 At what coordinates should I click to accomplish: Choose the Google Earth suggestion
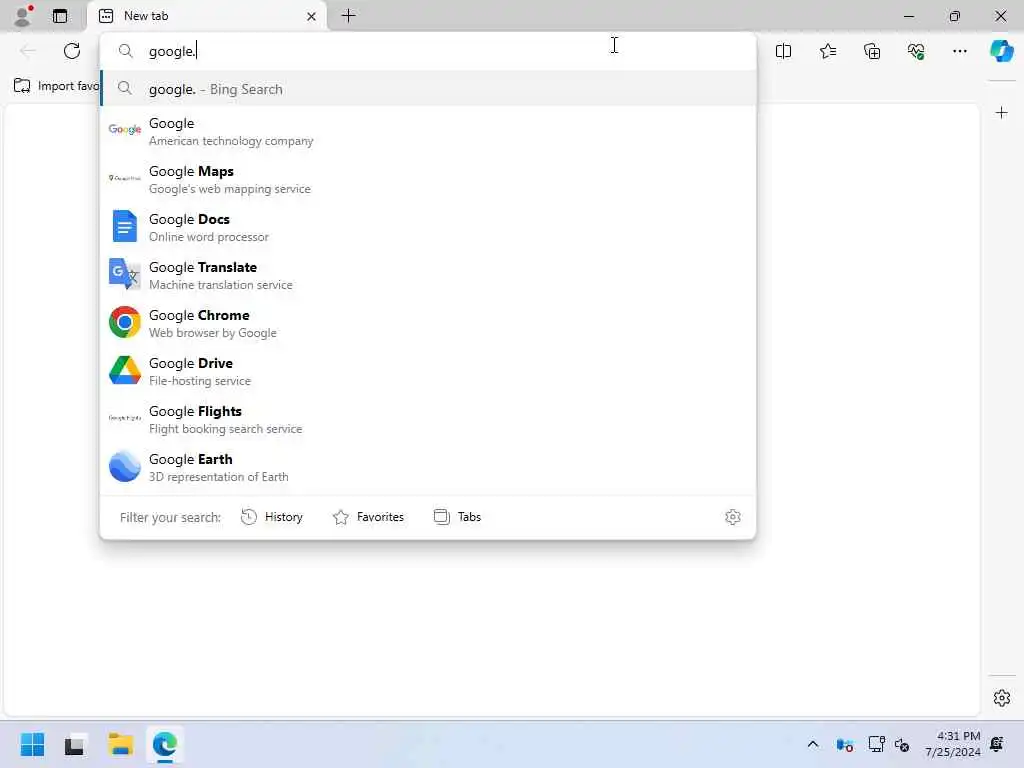click(x=428, y=468)
